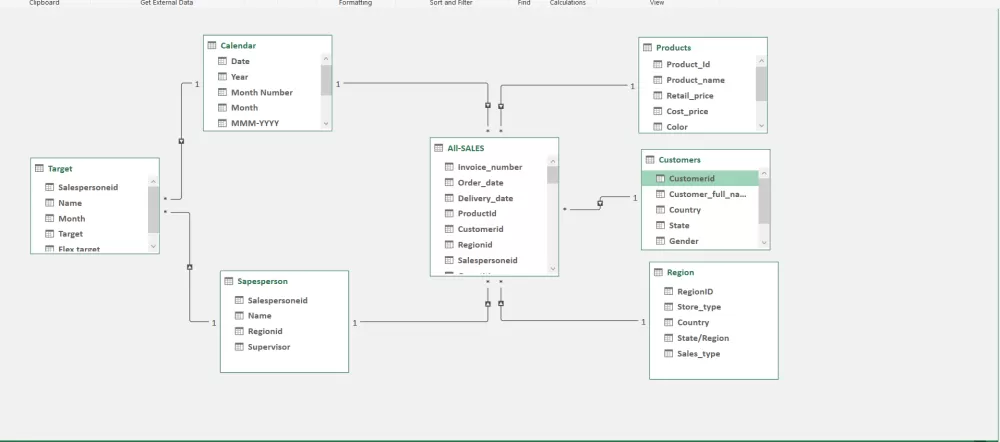Select the Target to Sapesperson relationship marker

point(189,267)
